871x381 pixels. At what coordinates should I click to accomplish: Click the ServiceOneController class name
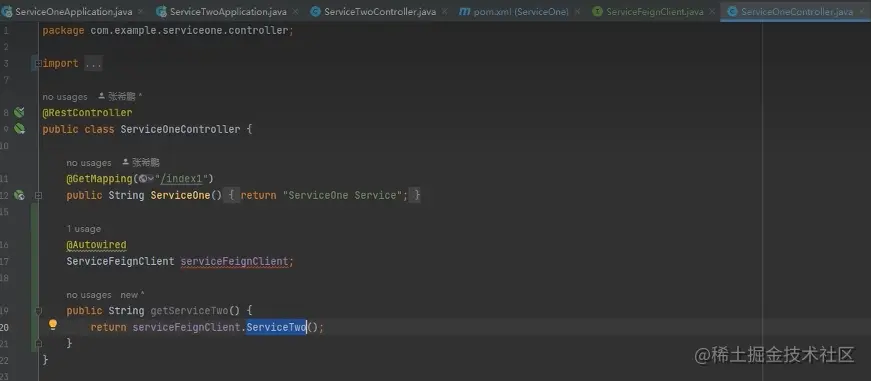(181, 129)
